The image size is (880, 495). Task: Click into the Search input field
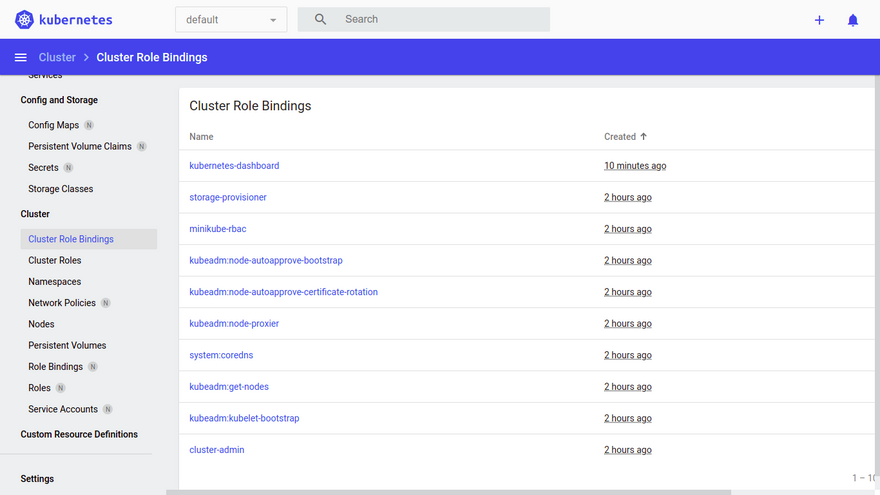click(x=440, y=19)
